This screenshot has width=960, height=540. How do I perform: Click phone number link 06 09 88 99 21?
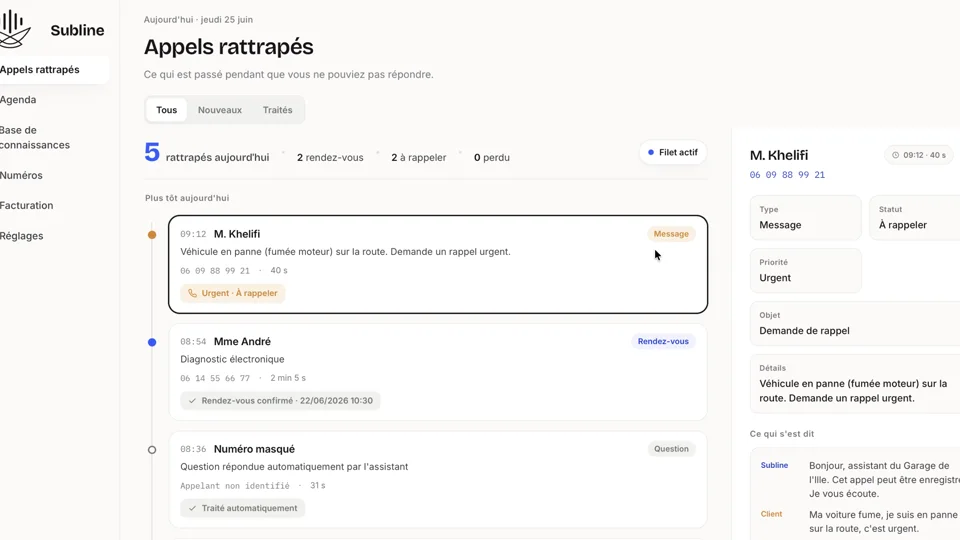[787, 175]
